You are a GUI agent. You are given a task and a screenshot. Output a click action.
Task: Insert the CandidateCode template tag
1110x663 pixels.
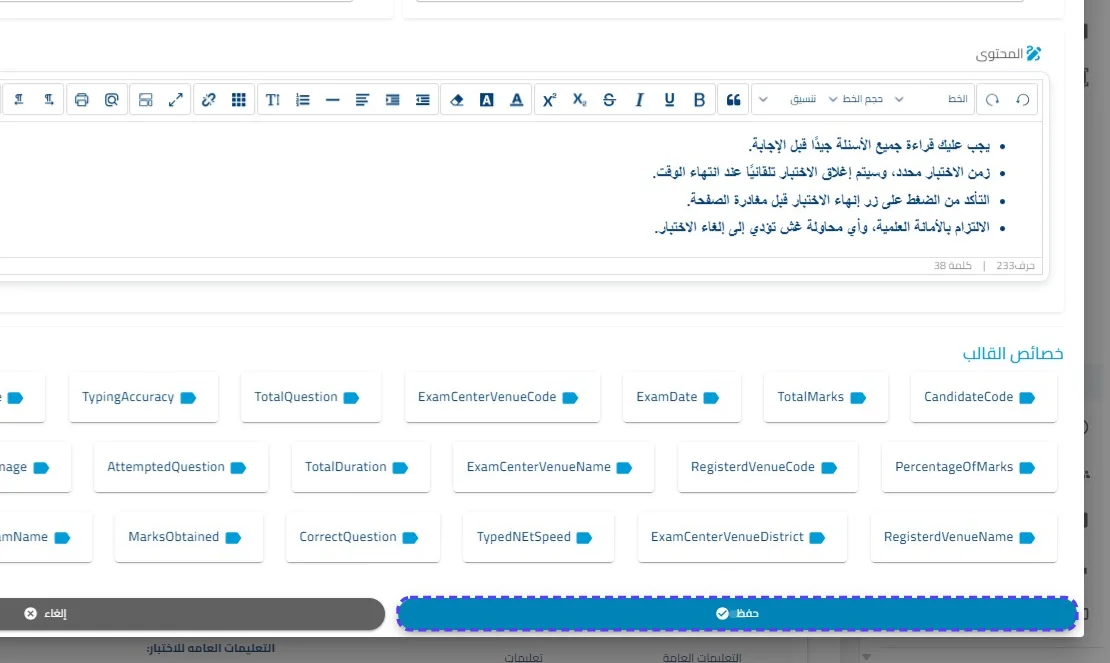(983, 397)
